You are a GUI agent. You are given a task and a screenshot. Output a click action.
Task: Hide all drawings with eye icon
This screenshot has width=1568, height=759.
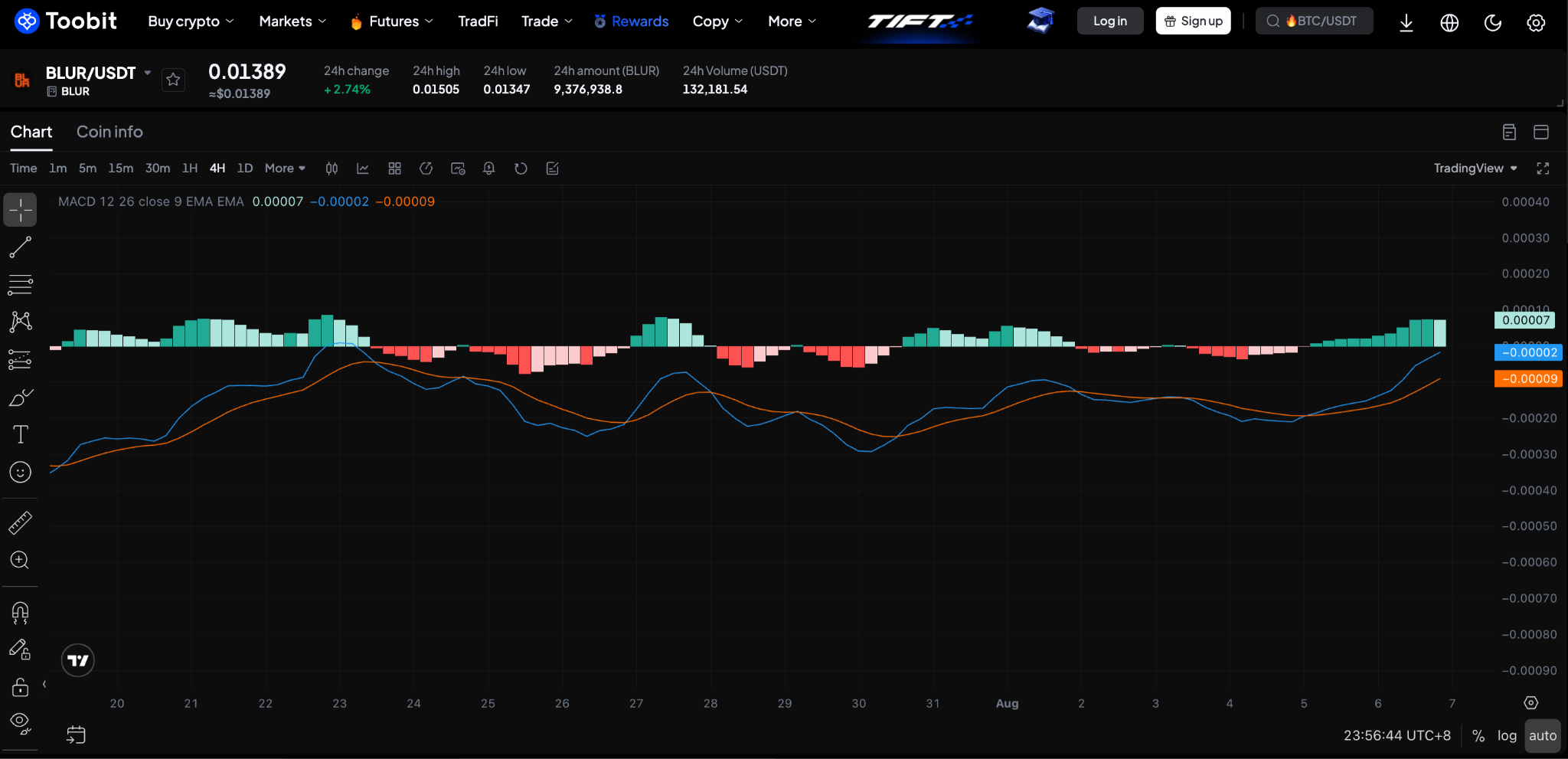click(20, 723)
